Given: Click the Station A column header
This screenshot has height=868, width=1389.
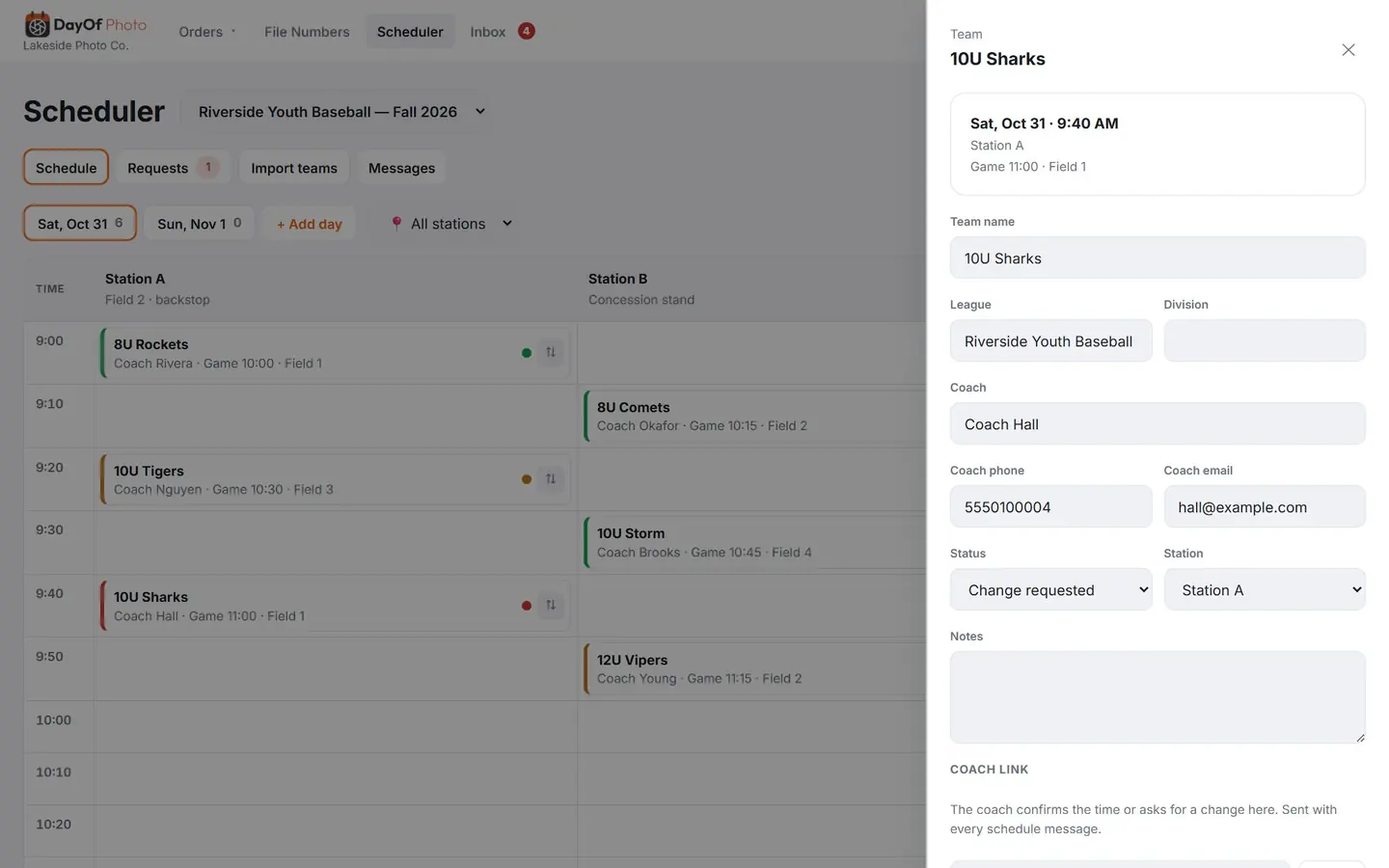Looking at the screenshot, I should (335, 288).
